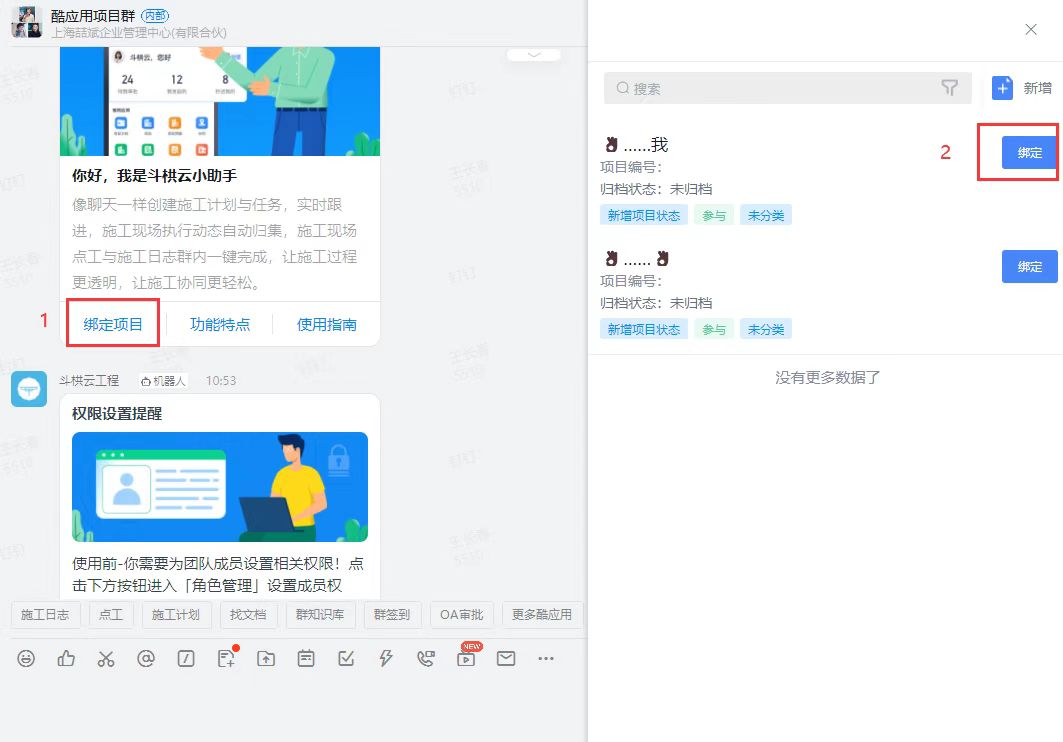Select the scissors screenshot tool

point(106,659)
